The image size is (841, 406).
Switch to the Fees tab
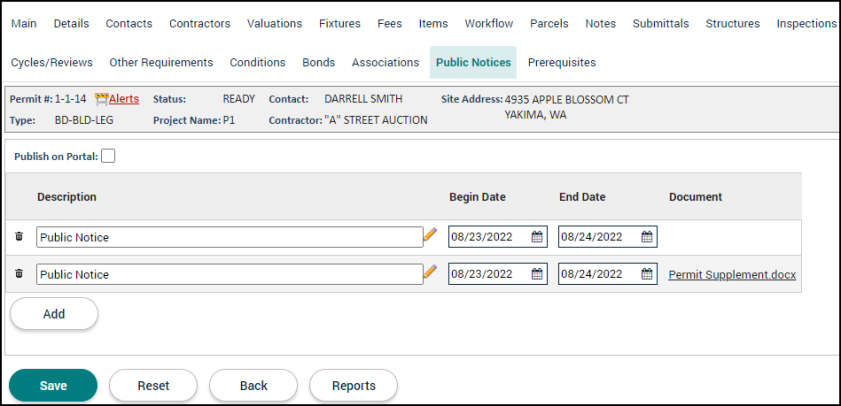point(389,24)
